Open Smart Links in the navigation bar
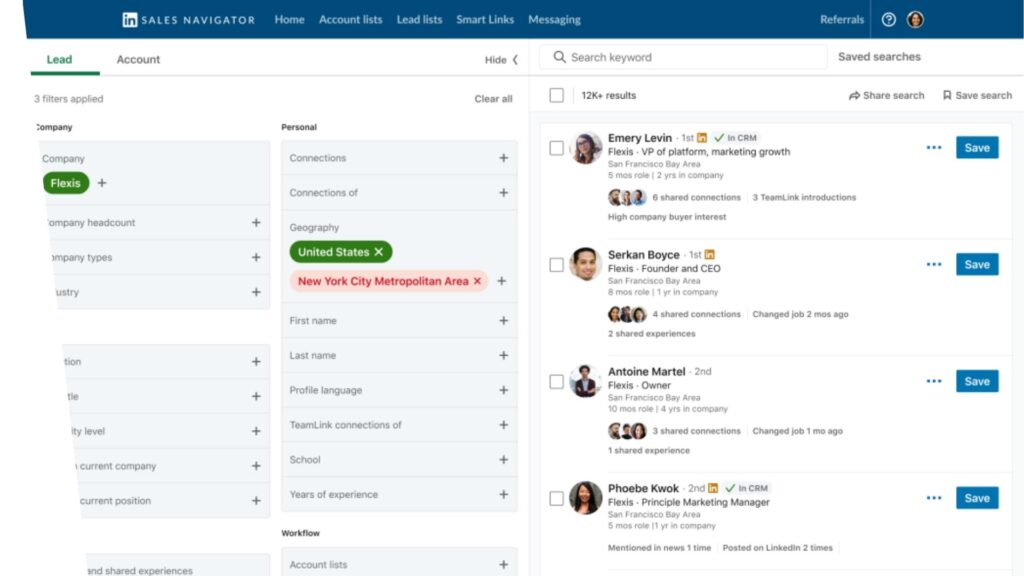 [x=485, y=20]
